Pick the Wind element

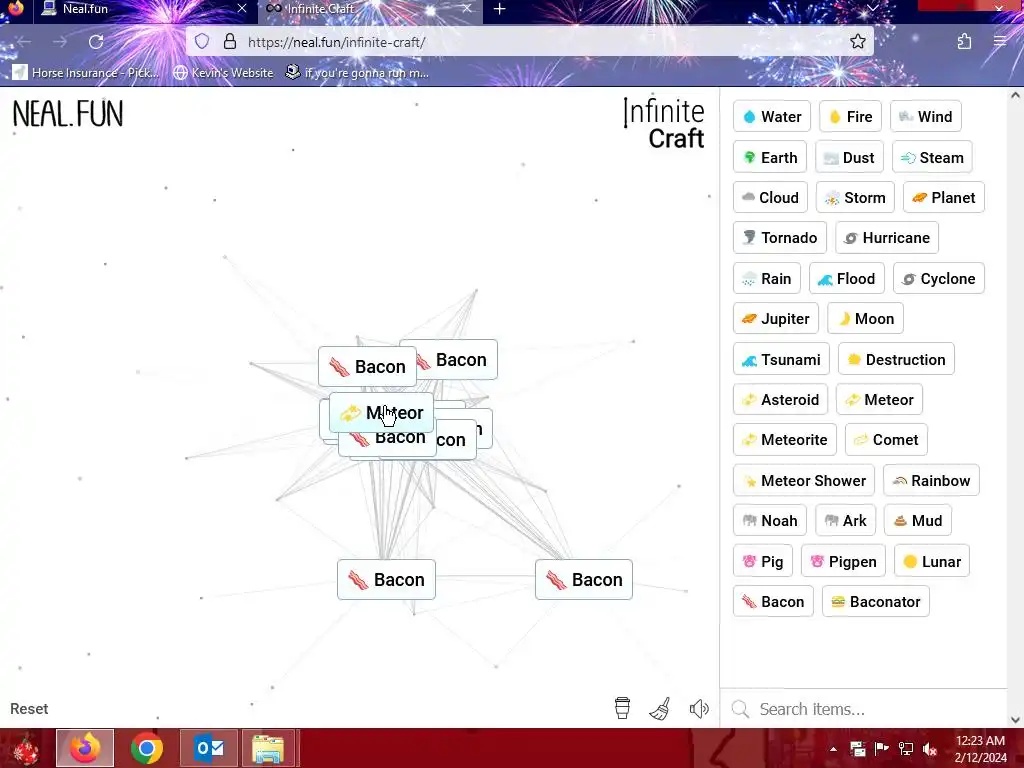pyautogui.click(x=925, y=117)
